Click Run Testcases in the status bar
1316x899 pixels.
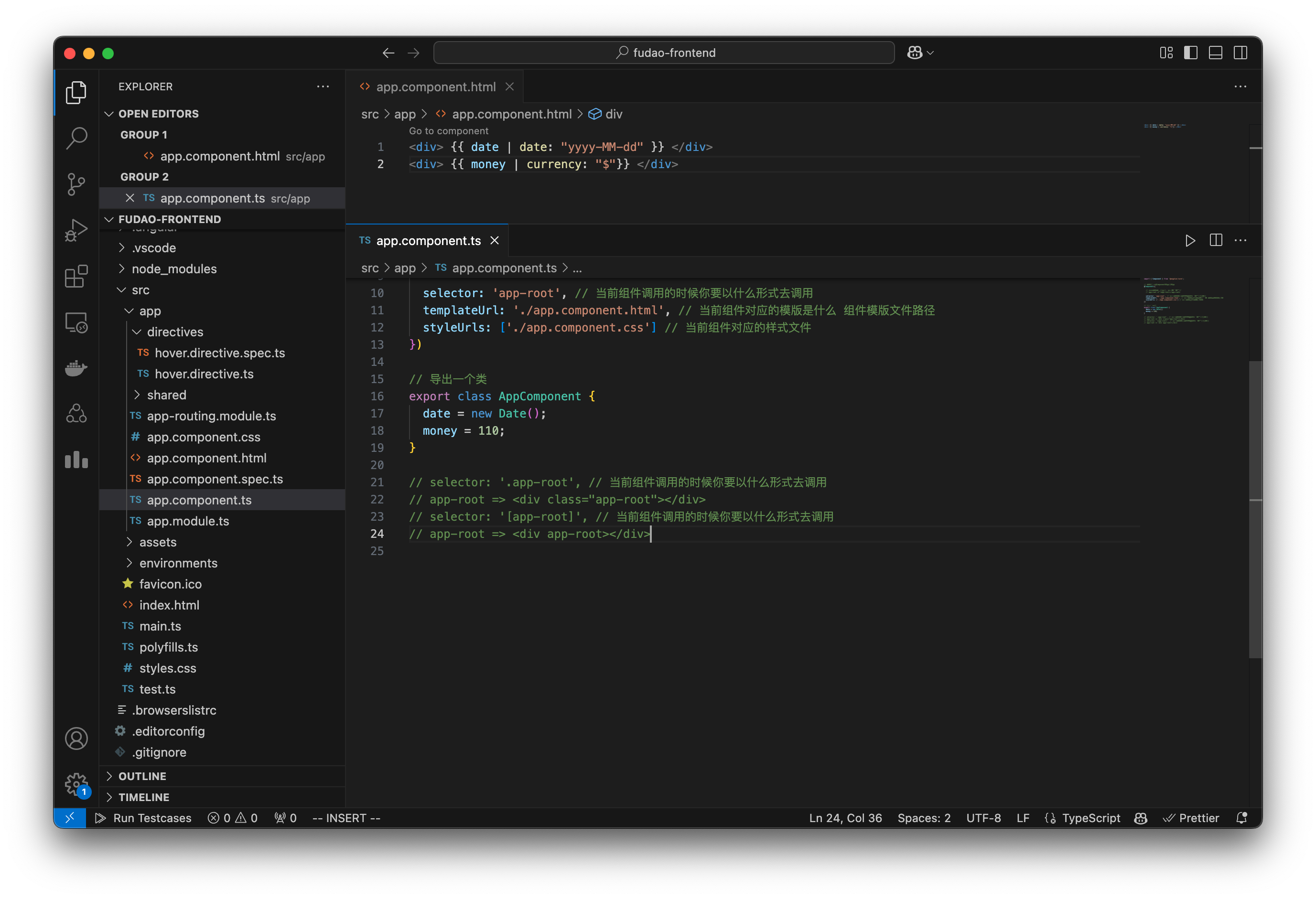[x=143, y=818]
